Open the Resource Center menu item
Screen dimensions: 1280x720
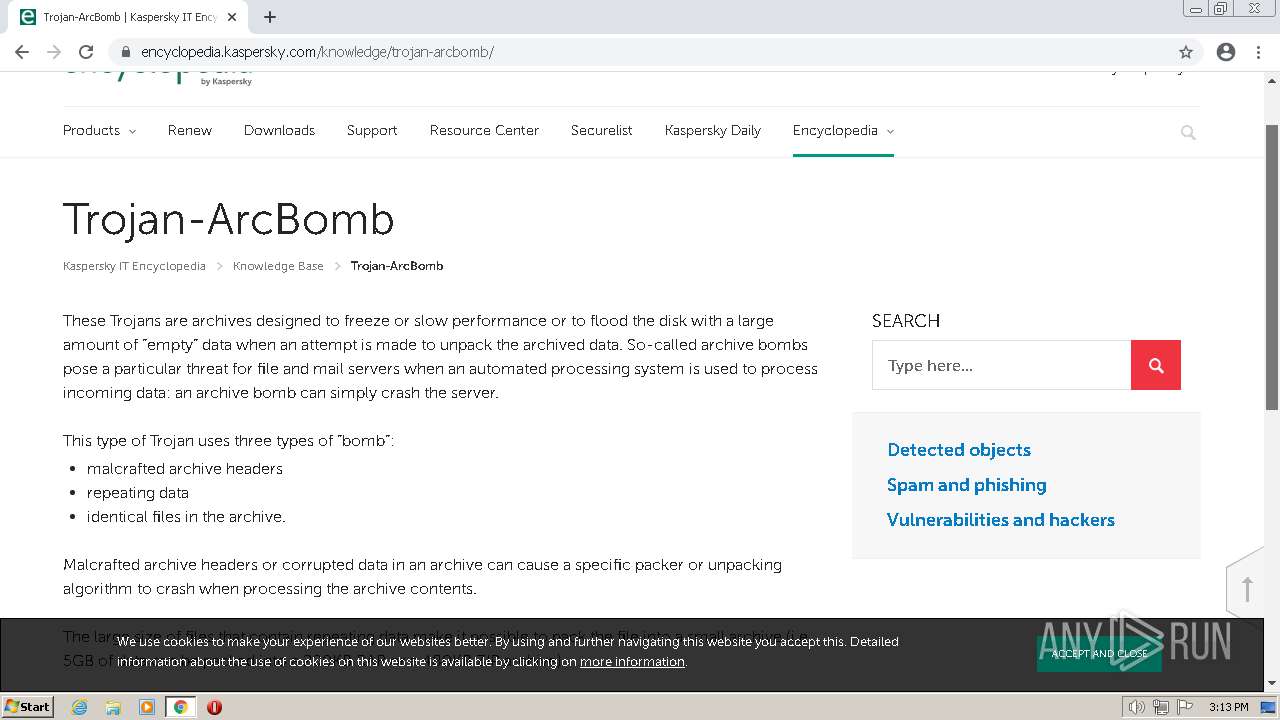coord(484,130)
